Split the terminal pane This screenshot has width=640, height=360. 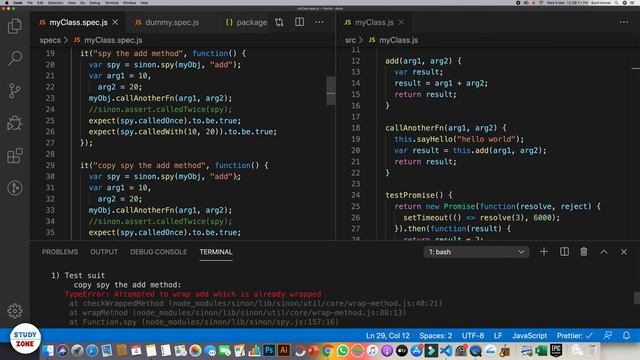coord(564,252)
